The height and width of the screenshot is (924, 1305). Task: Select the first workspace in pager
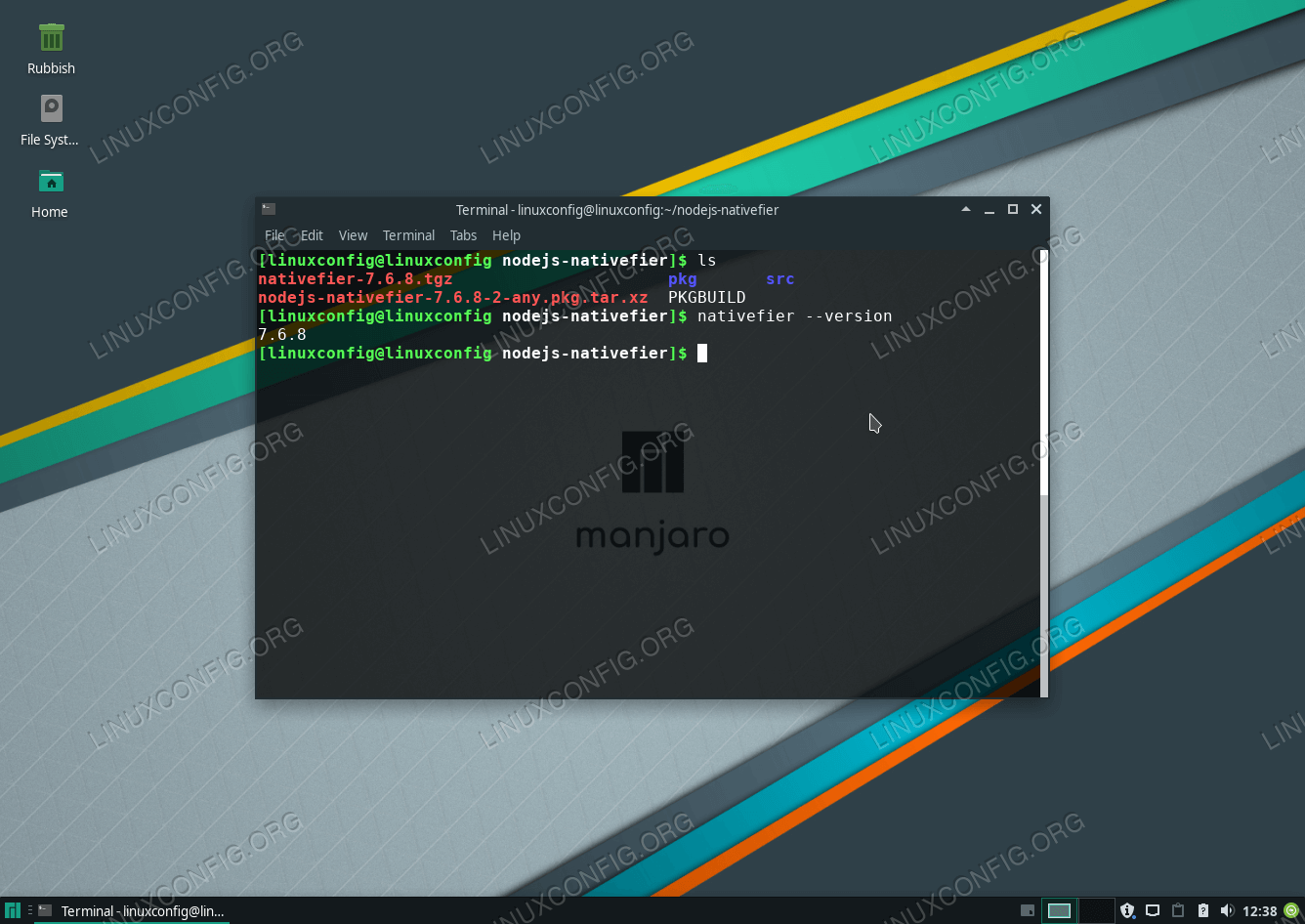(x=1059, y=910)
